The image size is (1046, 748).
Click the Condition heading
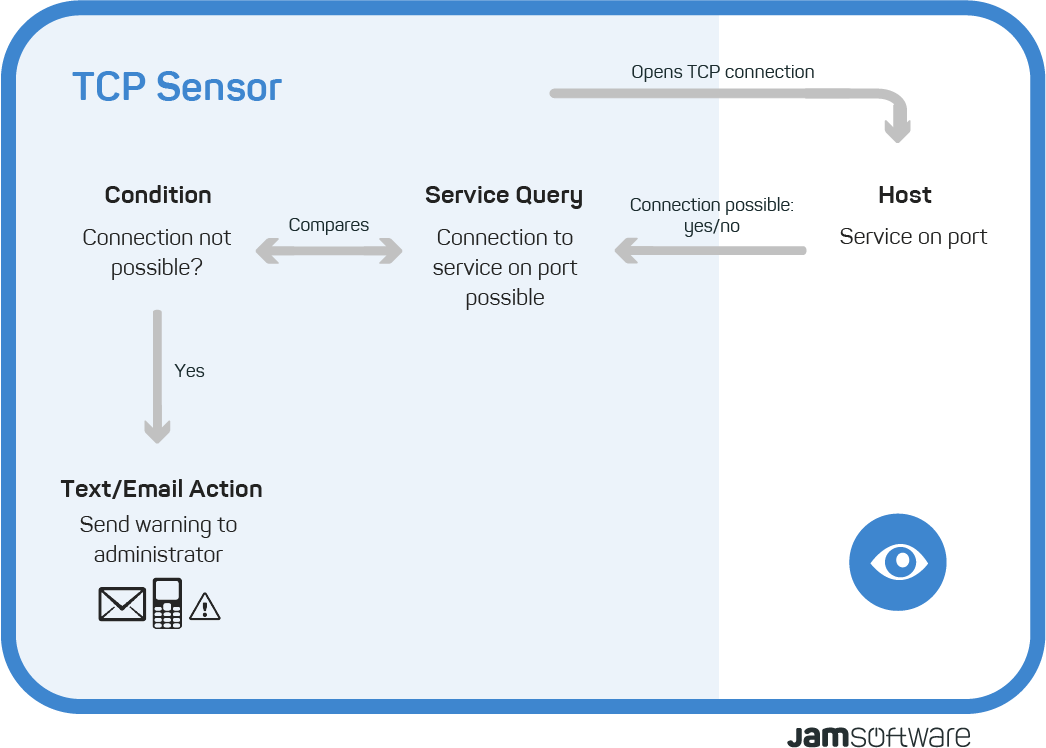coord(158,195)
